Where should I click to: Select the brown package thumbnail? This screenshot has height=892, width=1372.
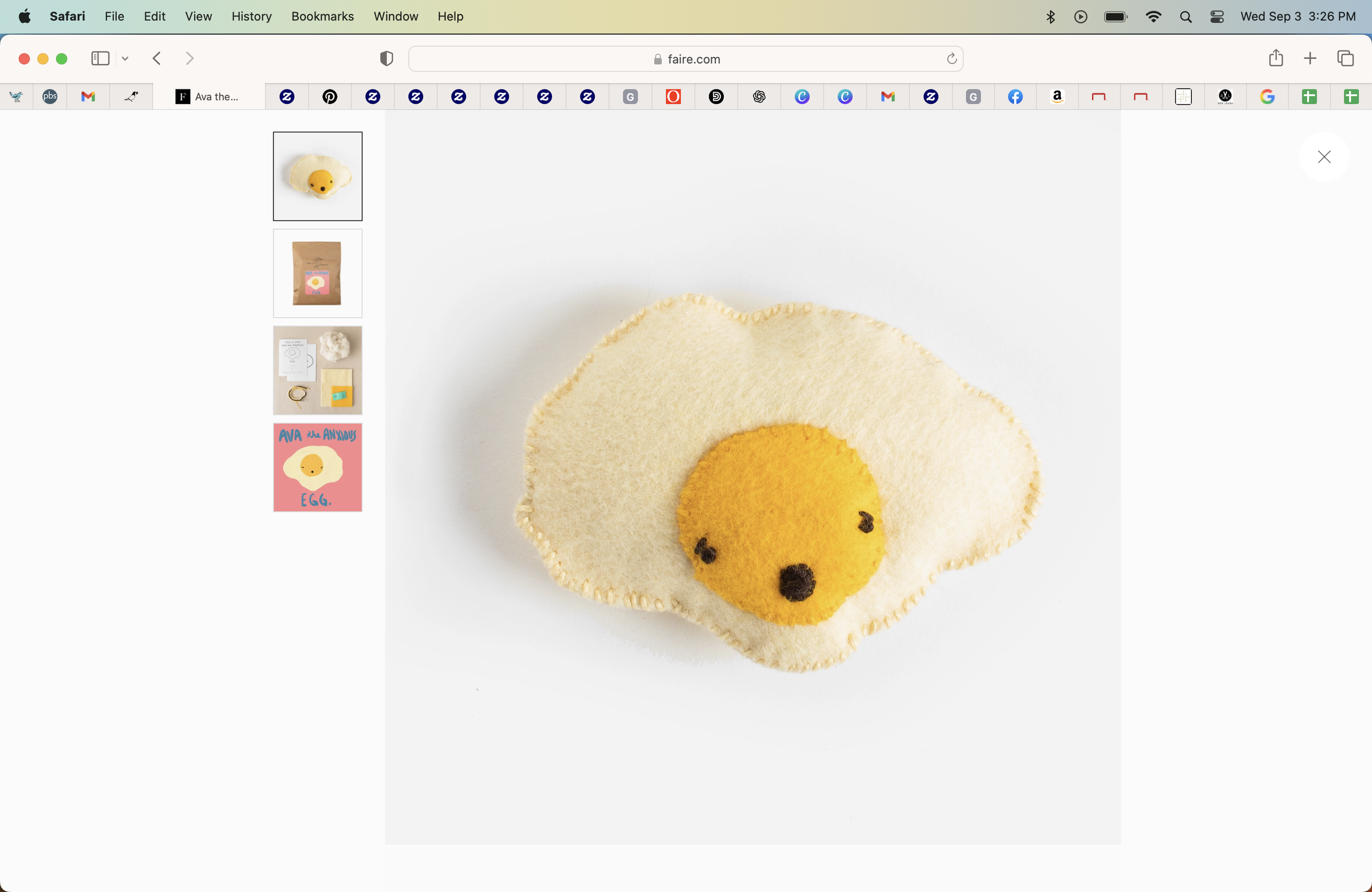(318, 273)
